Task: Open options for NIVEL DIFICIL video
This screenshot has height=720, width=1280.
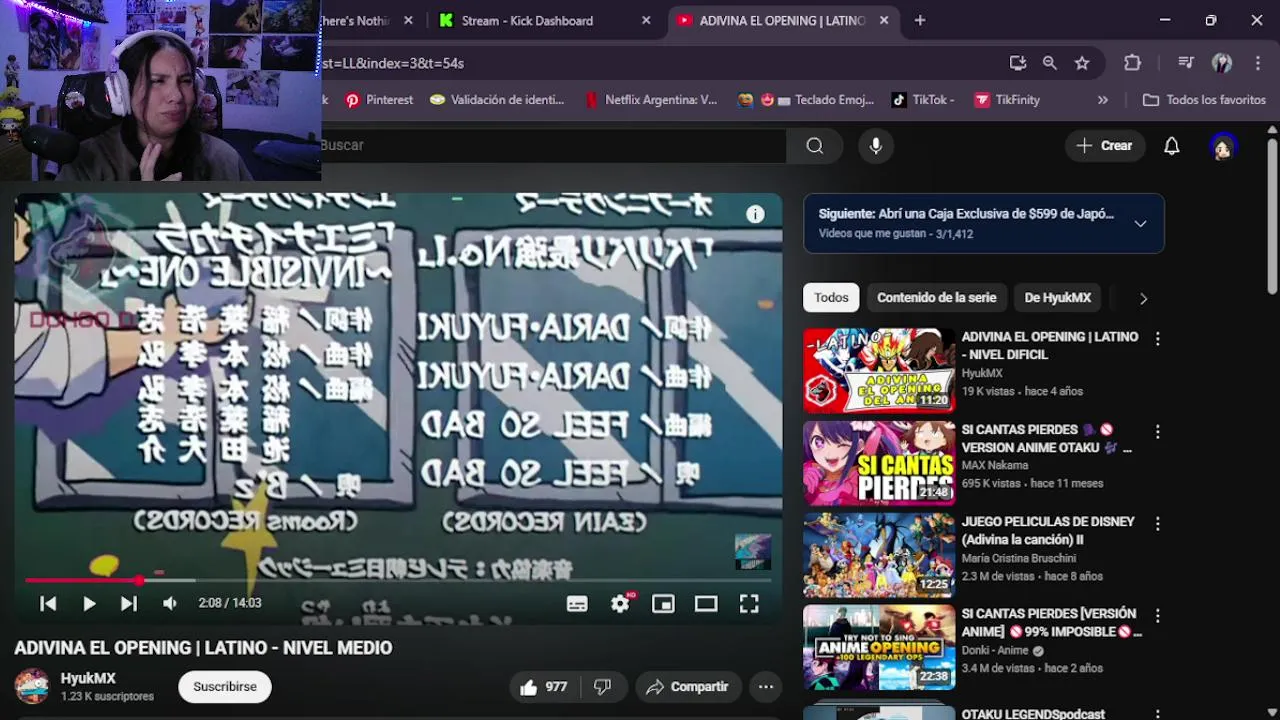Action: tap(1158, 339)
